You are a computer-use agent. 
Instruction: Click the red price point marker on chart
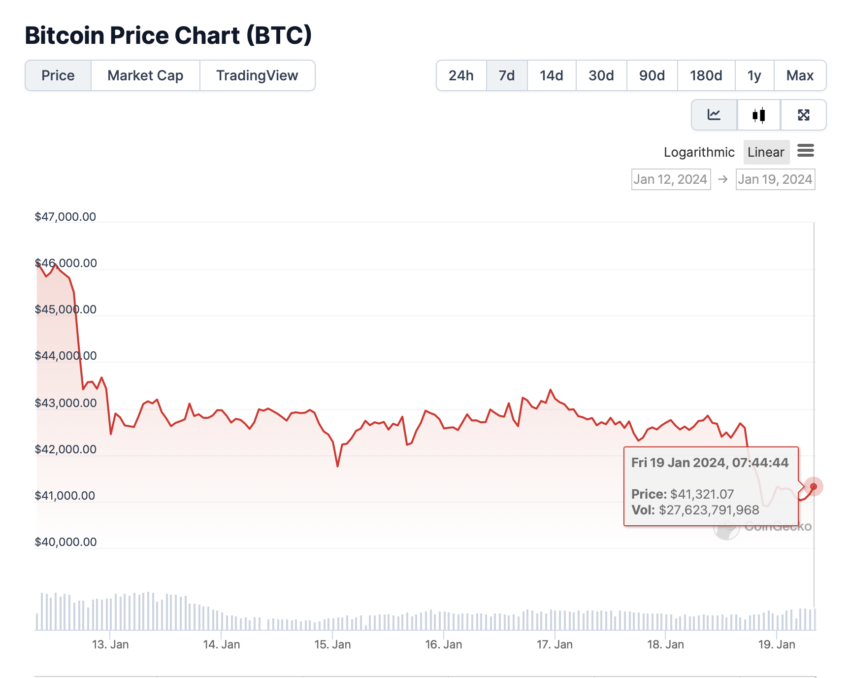coord(813,487)
